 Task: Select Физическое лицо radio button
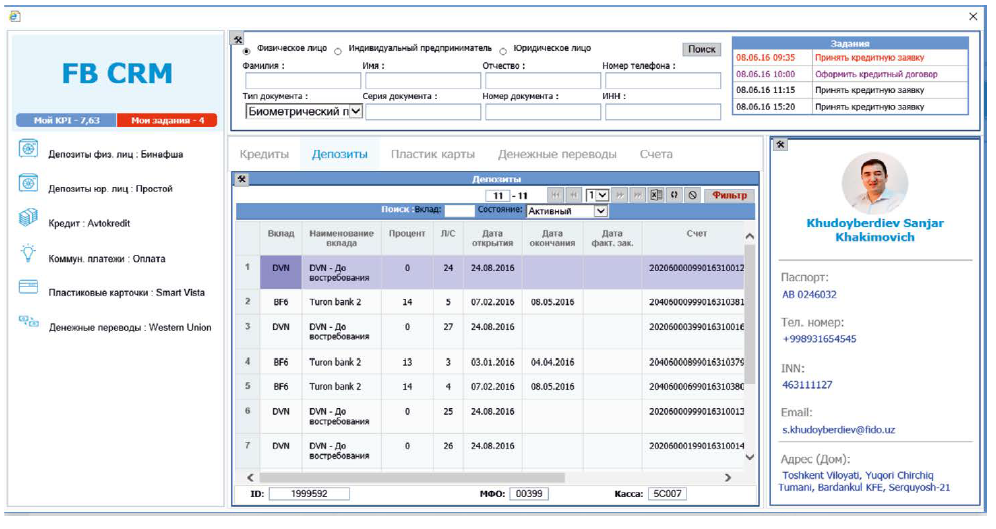(x=247, y=51)
